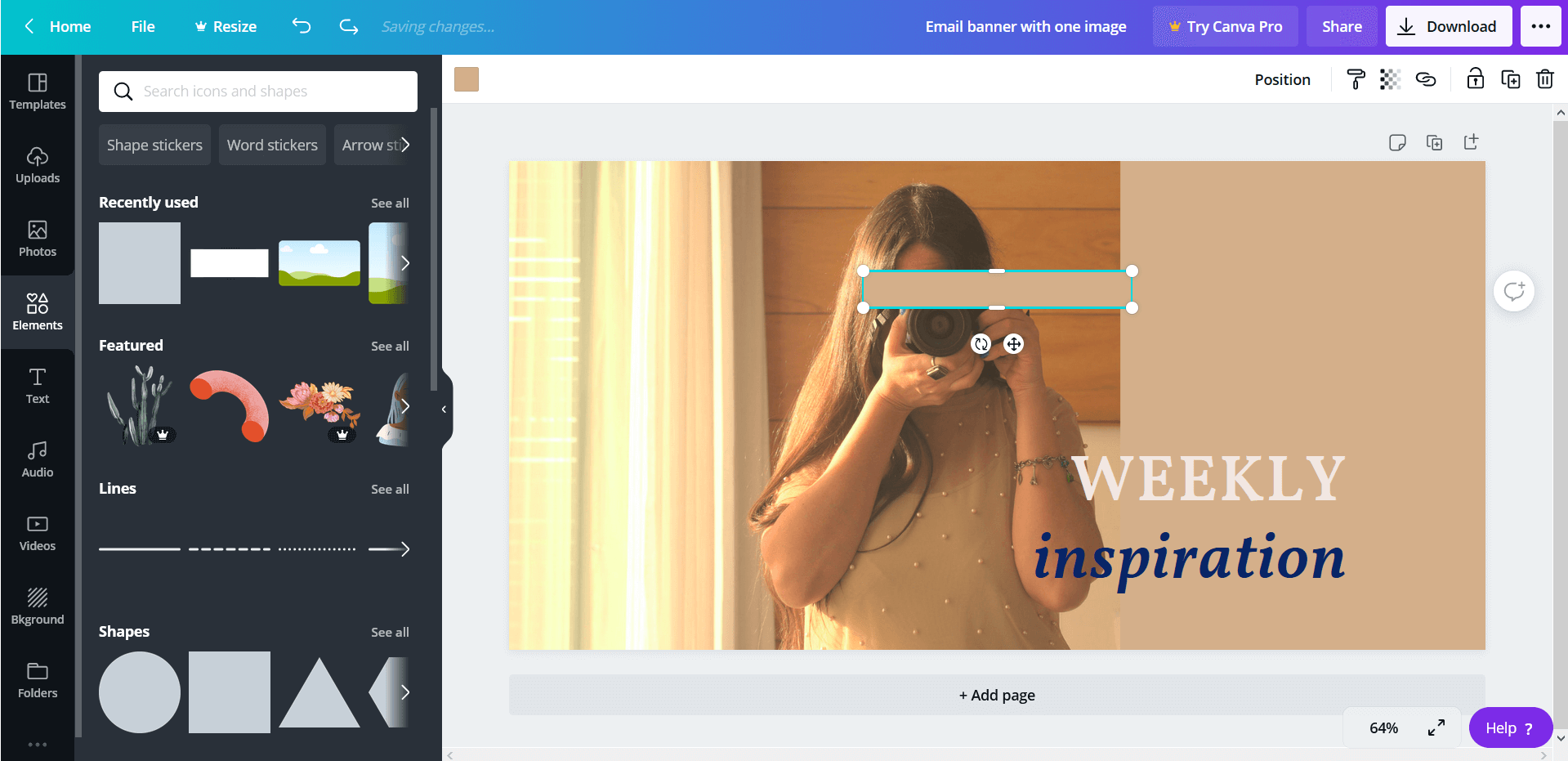Open the Text panel in the sidebar

[x=38, y=385]
